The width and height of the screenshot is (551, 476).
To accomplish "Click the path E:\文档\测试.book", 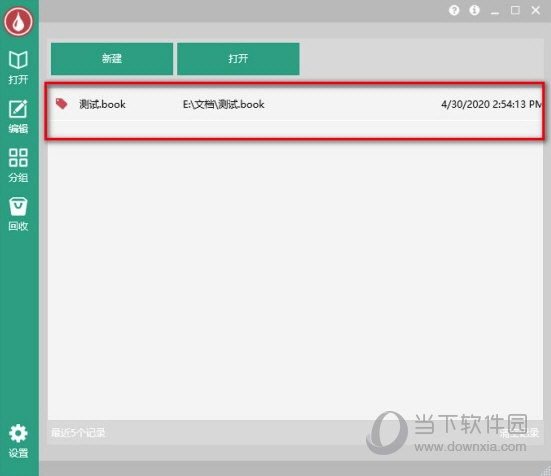I will [x=223, y=104].
